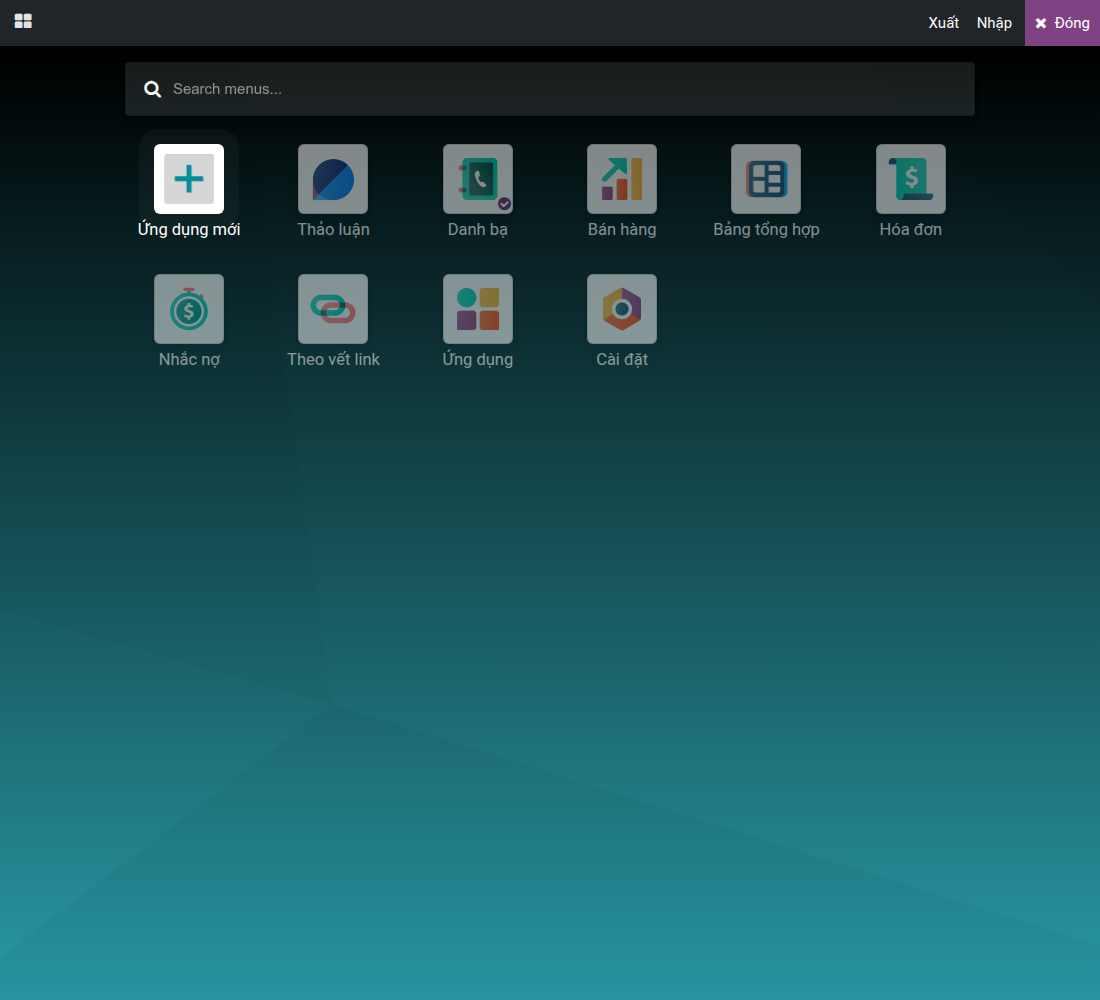
Task: Open the Nhắc nợ stopwatch icon
Action: click(x=189, y=309)
